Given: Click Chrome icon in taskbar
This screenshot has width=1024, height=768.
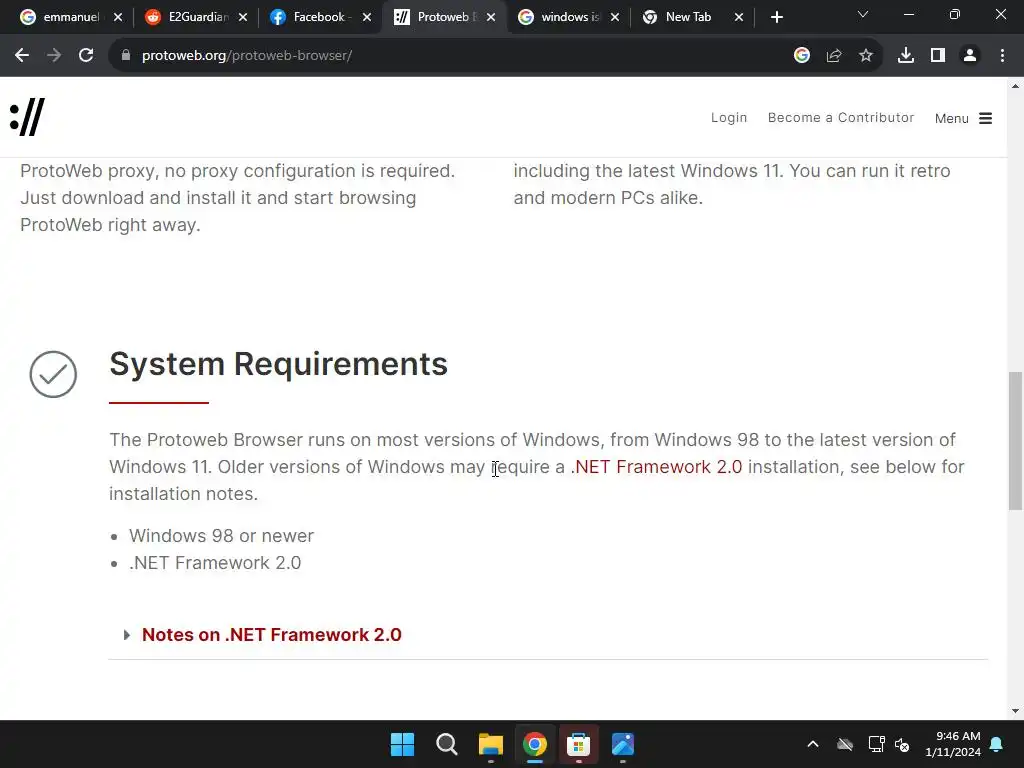Looking at the screenshot, I should pyautogui.click(x=535, y=744).
